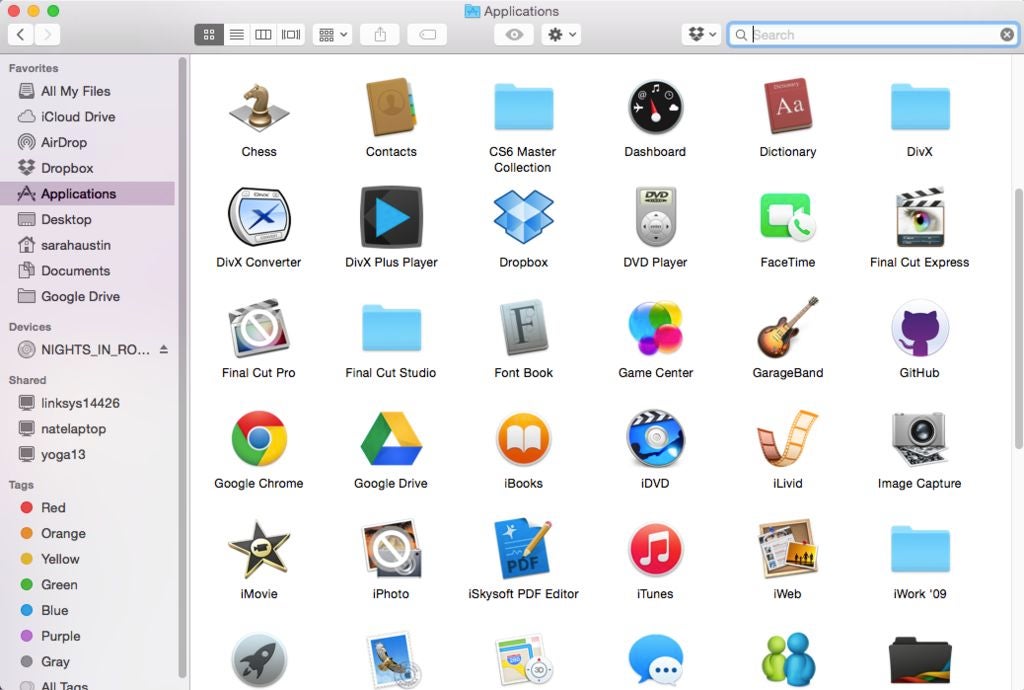Select the Dictionary app icon

[788, 107]
